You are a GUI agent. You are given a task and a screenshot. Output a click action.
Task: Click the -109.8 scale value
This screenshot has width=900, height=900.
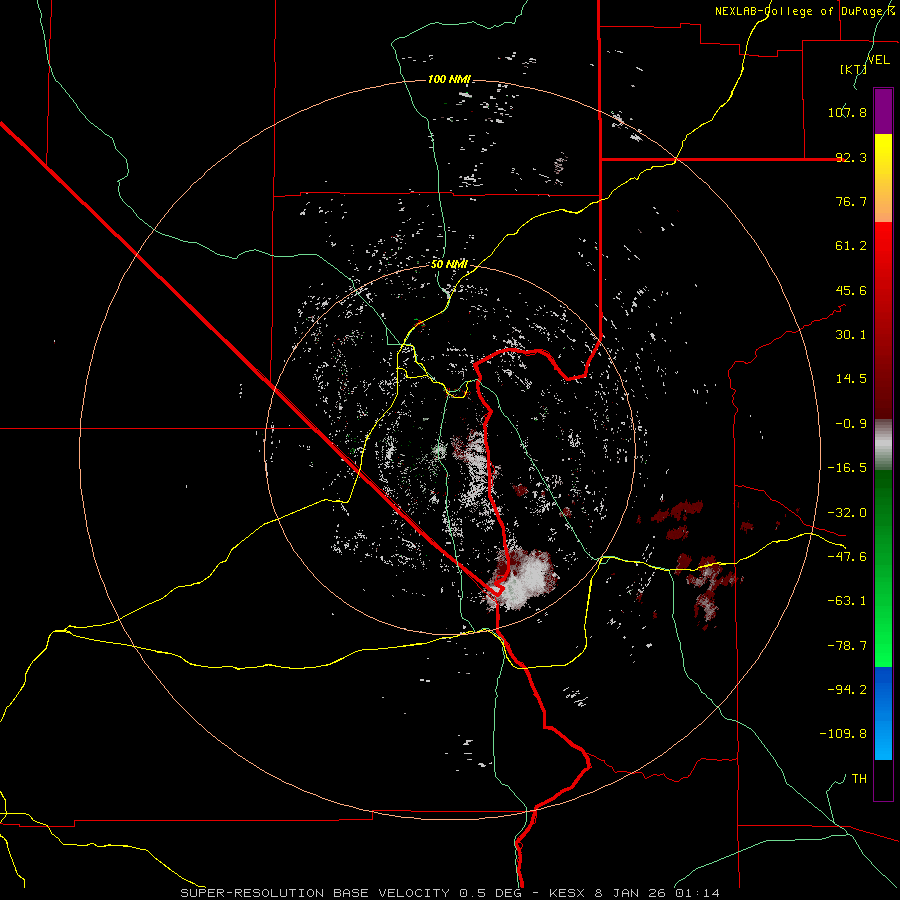843,734
